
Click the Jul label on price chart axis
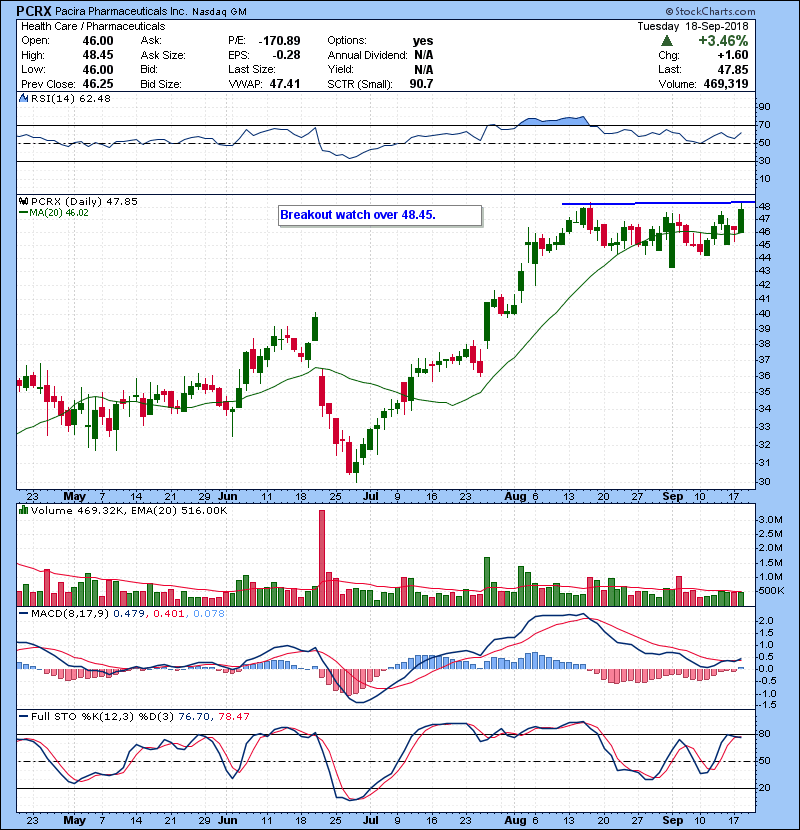[371, 497]
